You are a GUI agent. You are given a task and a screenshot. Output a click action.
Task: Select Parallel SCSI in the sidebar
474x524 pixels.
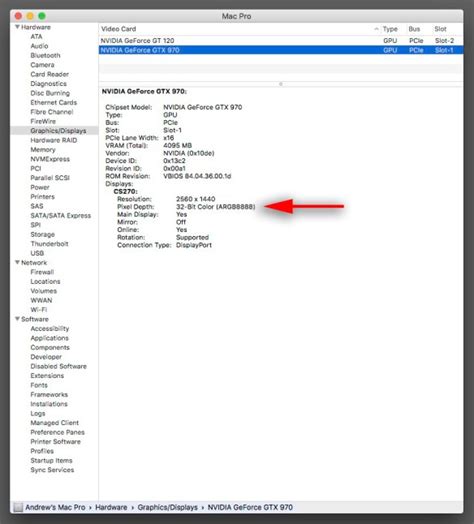point(50,178)
